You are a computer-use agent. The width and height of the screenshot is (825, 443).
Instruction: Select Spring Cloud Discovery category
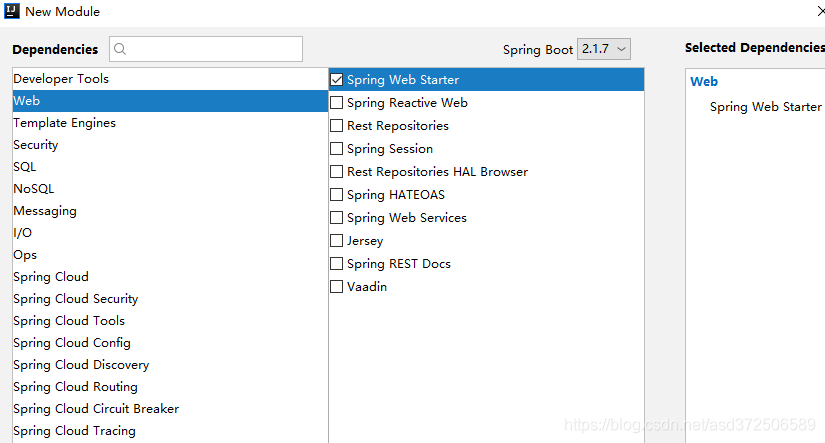(170, 365)
